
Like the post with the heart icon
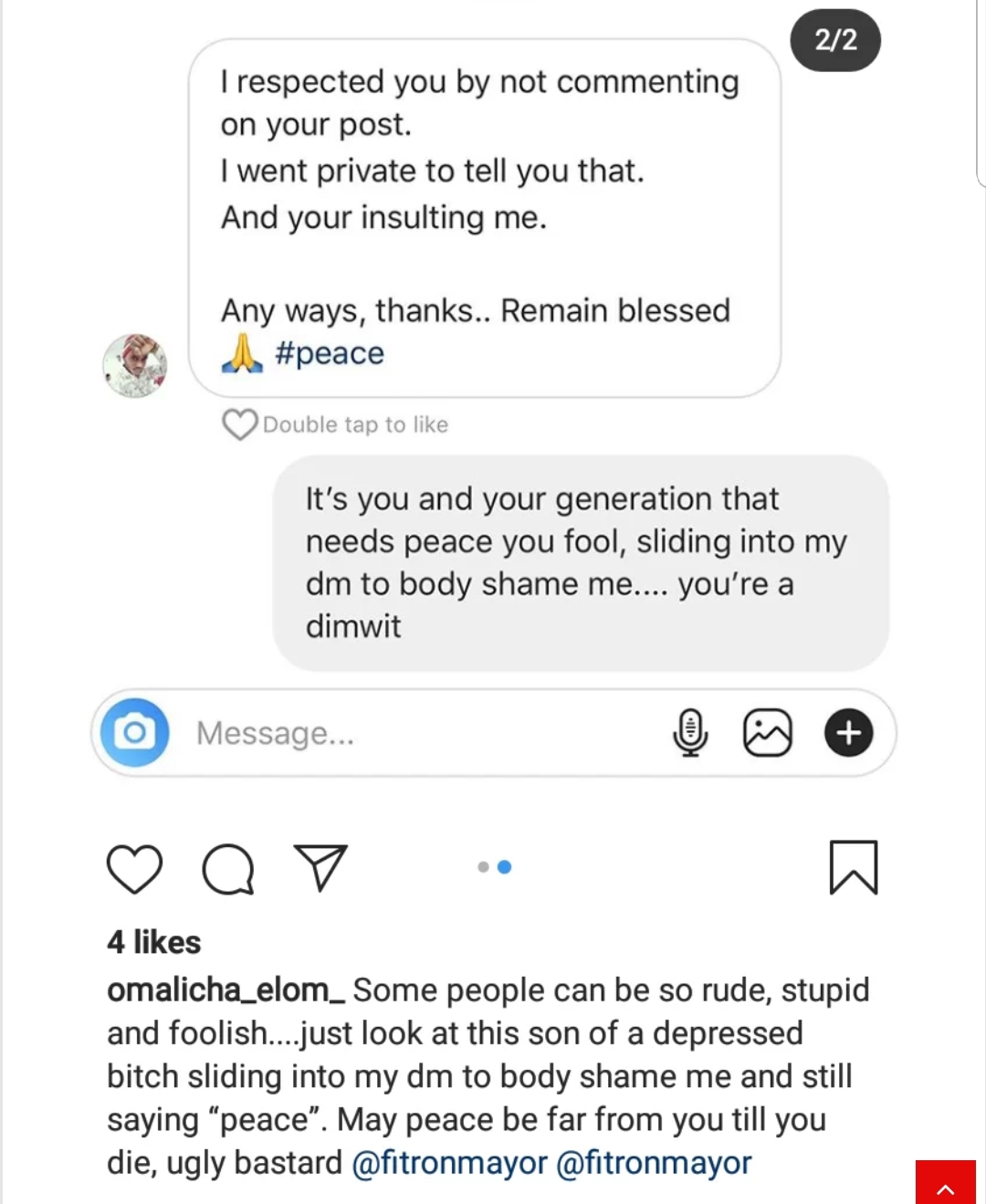pyautogui.click(x=134, y=868)
